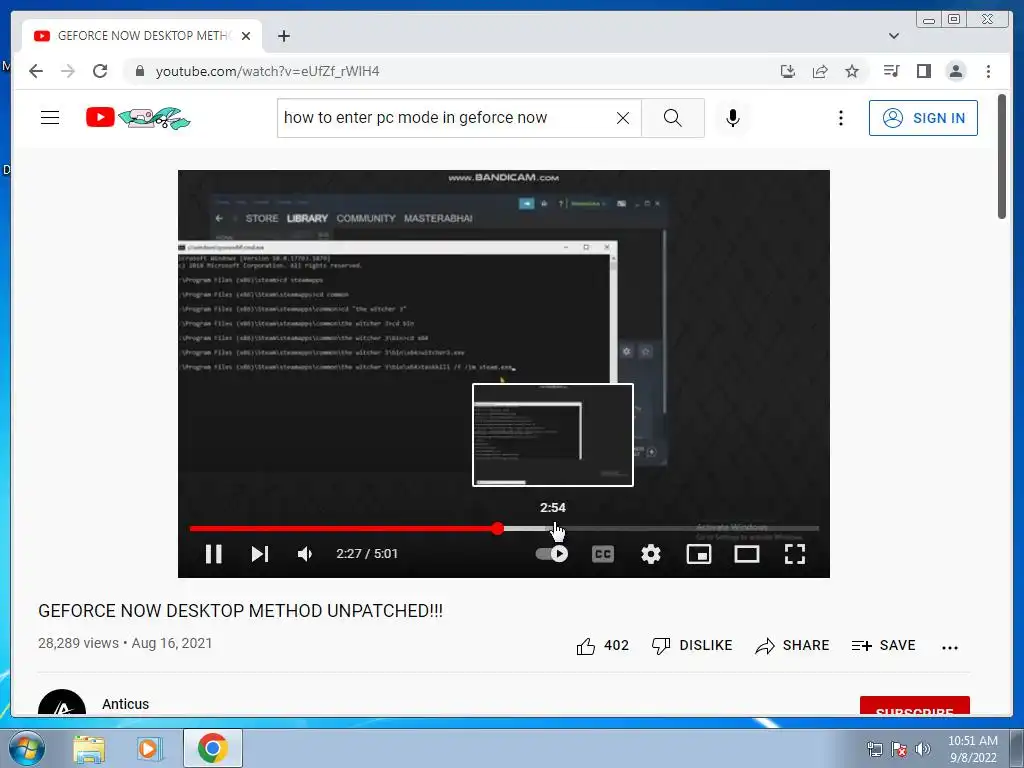Mute the video volume
Screen dimensions: 1024x768
click(x=305, y=554)
